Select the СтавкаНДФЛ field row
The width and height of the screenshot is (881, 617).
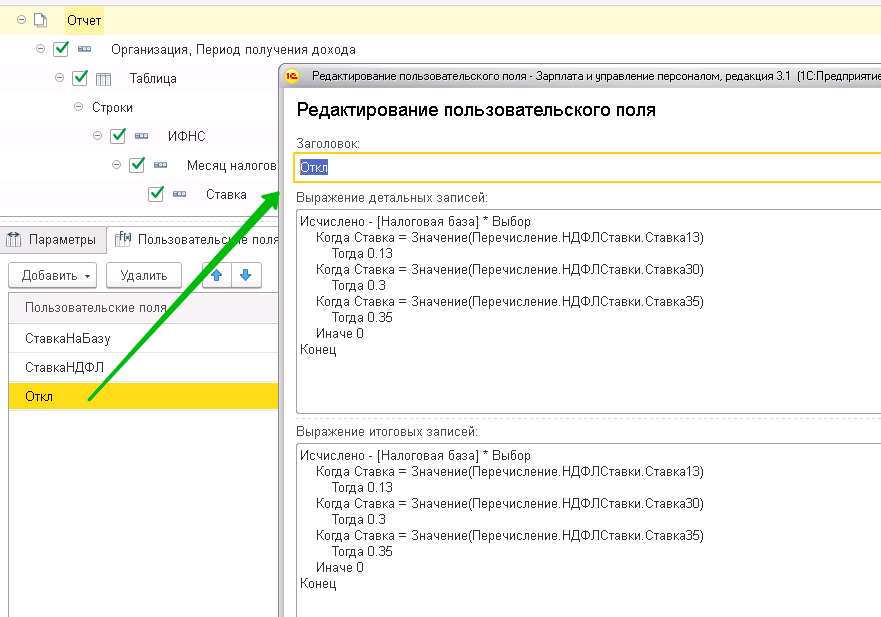[143, 368]
